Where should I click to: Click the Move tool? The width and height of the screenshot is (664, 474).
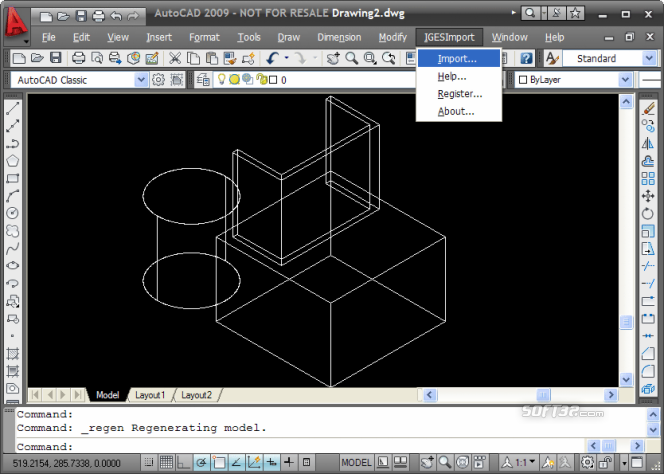[648, 196]
